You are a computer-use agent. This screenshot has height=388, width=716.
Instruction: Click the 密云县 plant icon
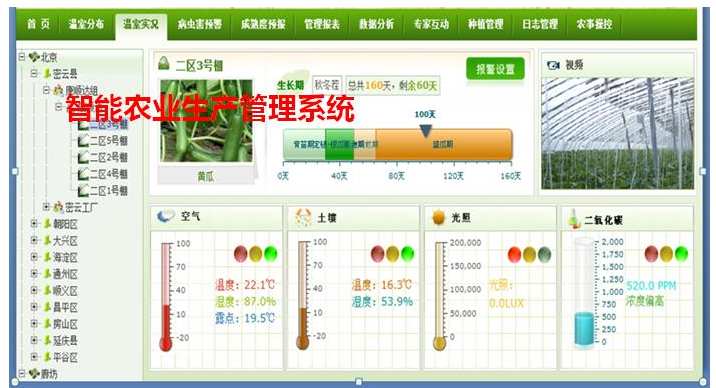coord(47,73)
